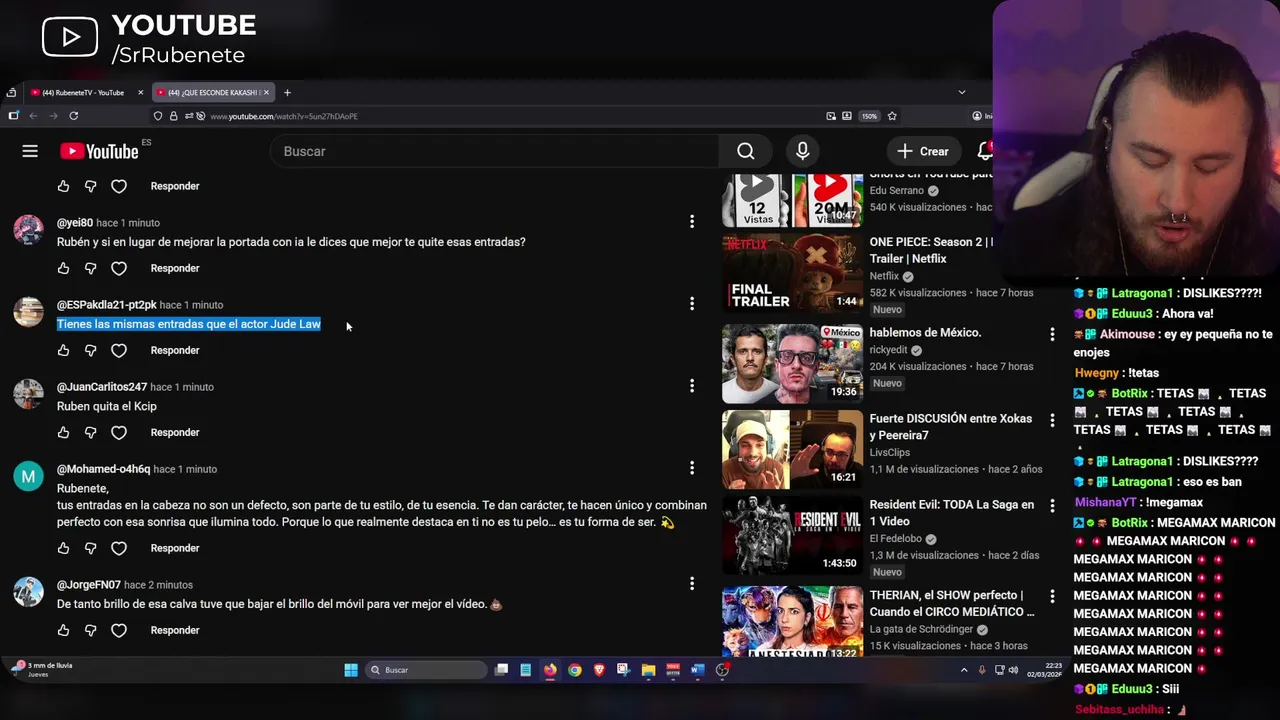Viewport: 1280px width, 720px height.
Task: Open options menu for 'hablemos de México' video
Action: tap(1051, 334)
